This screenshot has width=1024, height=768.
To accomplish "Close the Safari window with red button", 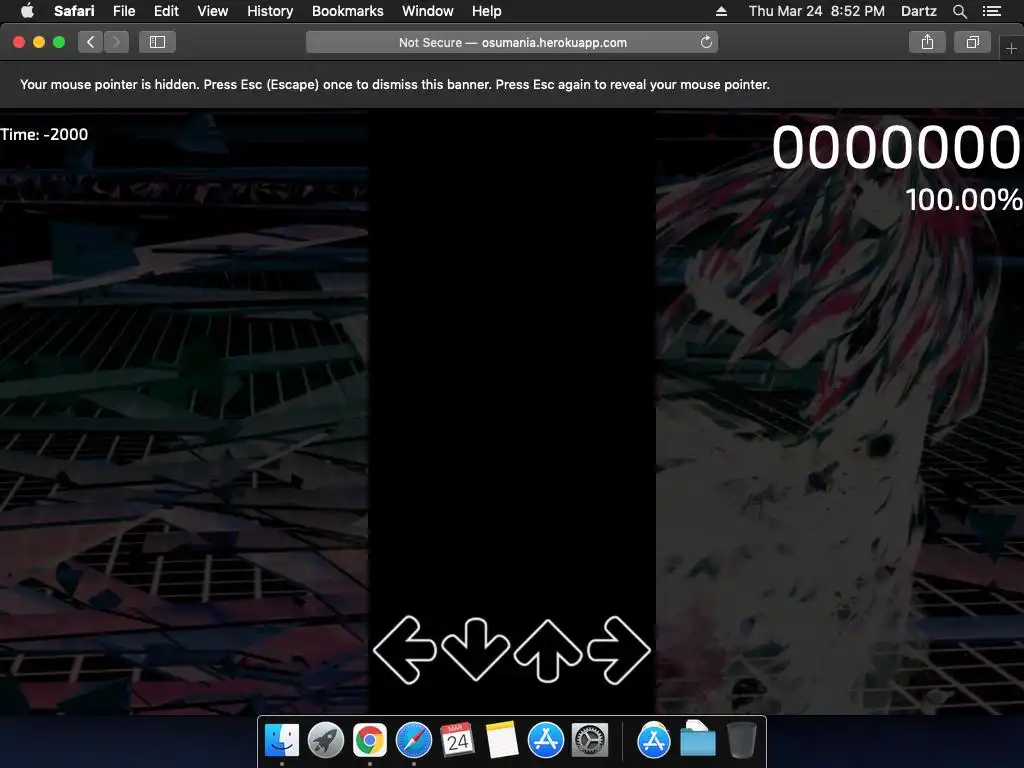I will pyautogui.click(x=19, y=42).
